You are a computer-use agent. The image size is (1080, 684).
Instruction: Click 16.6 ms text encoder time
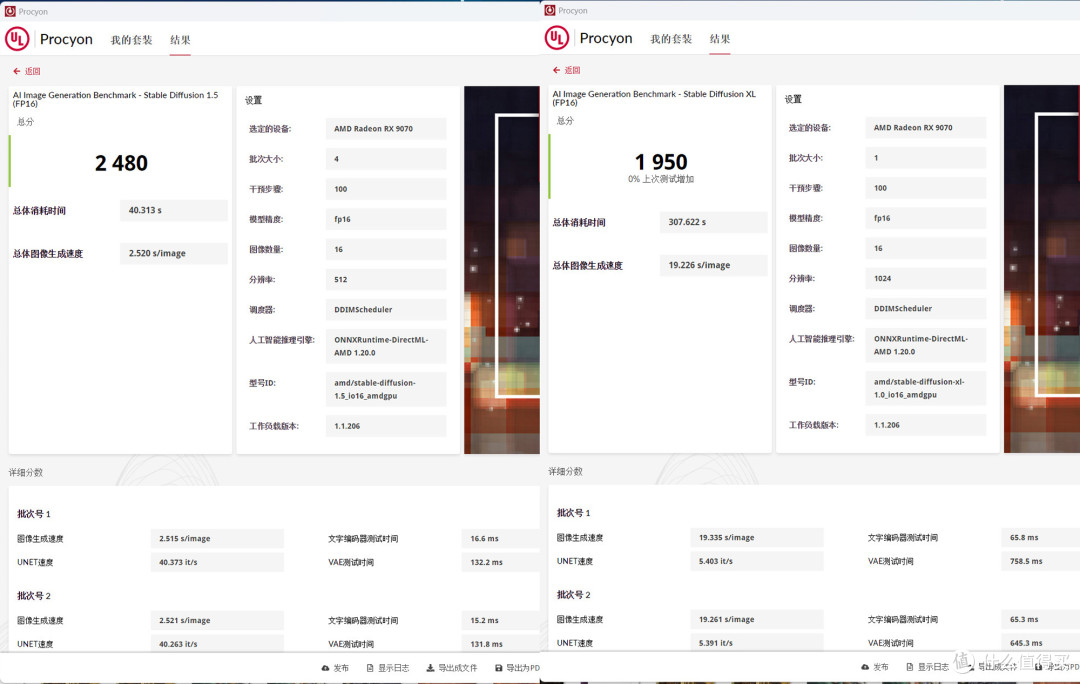click(x=500, y=539)
